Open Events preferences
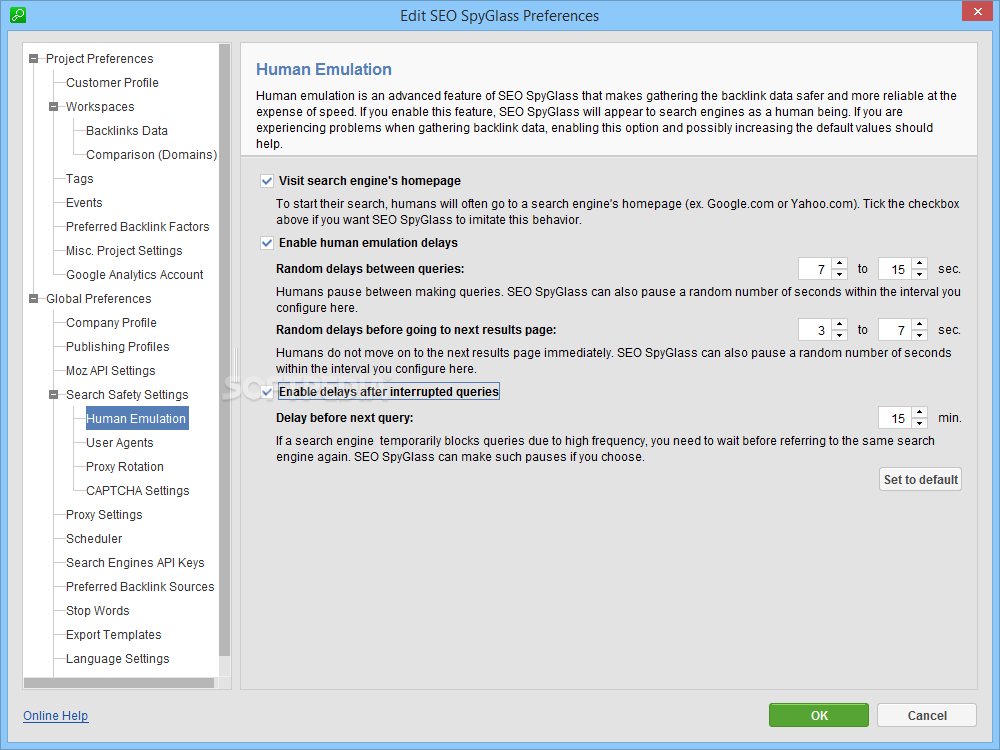1000x750 pixels. pyautogui.click(x=84, y=203)
